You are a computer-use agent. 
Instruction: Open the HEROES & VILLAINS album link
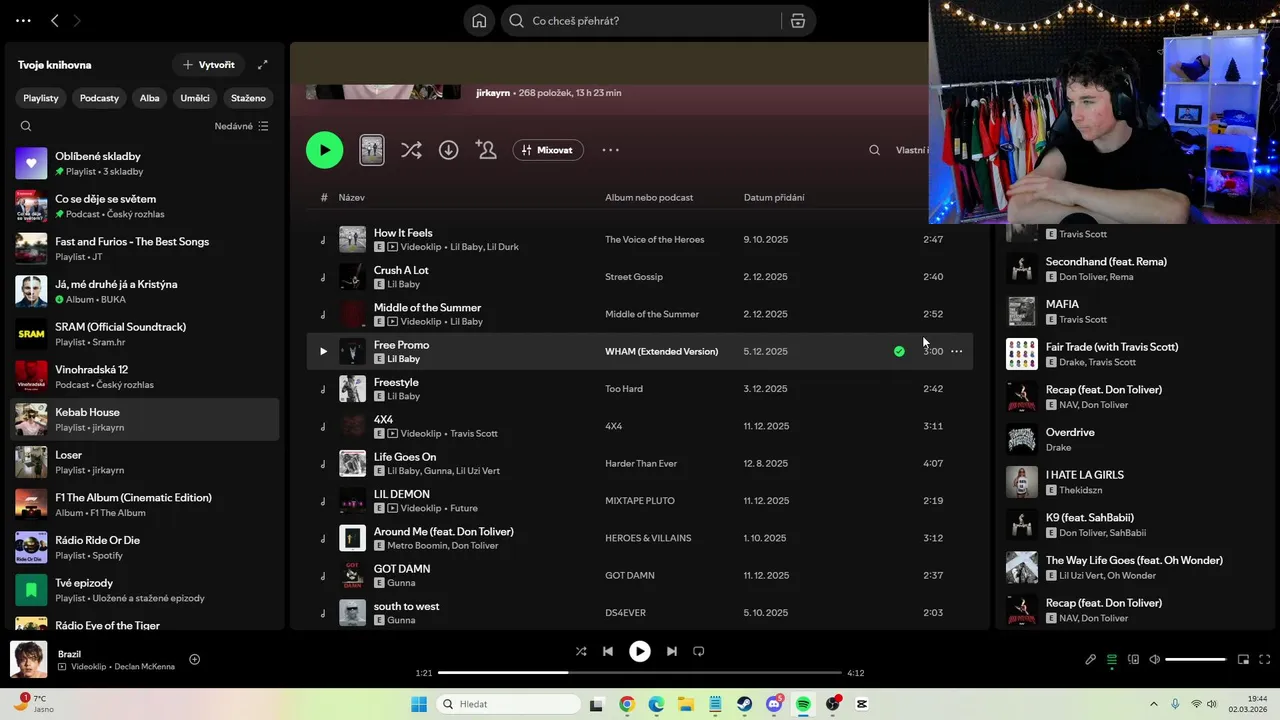[648, 538]
